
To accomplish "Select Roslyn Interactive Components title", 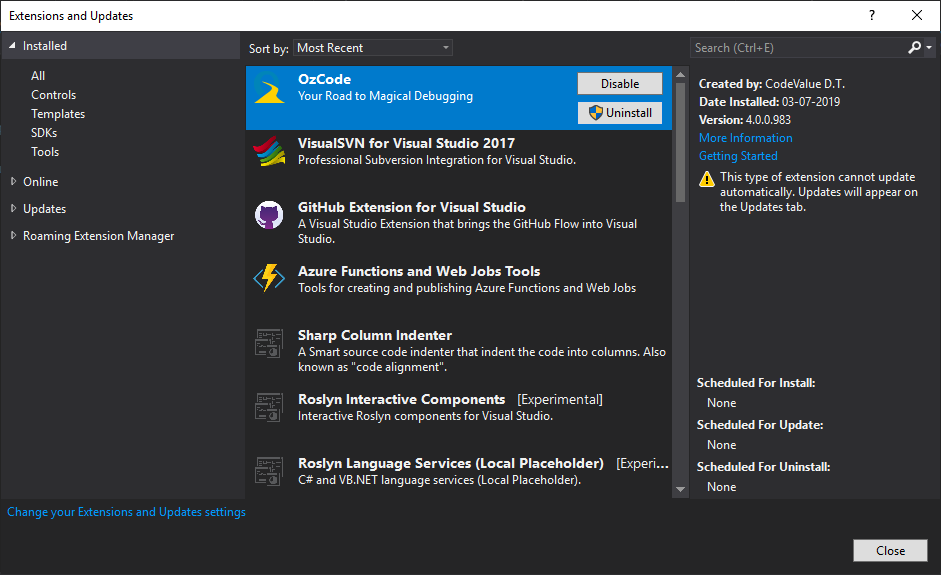I will [x=401, y=400].
